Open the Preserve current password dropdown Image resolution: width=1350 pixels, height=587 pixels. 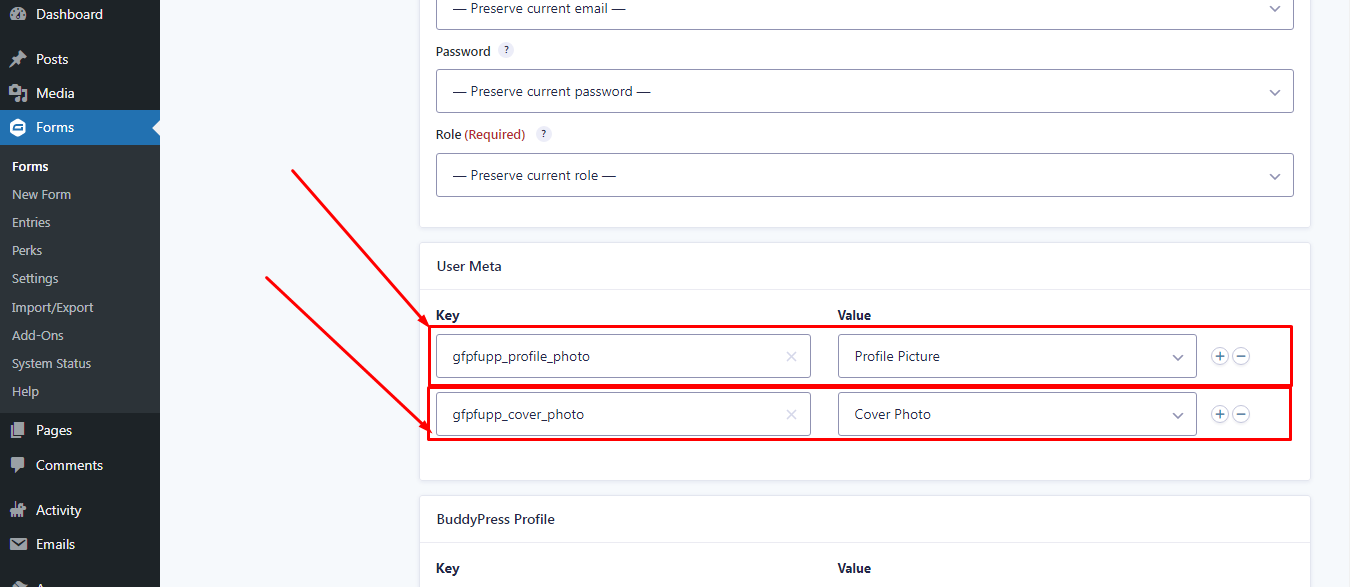coord(865,91)
